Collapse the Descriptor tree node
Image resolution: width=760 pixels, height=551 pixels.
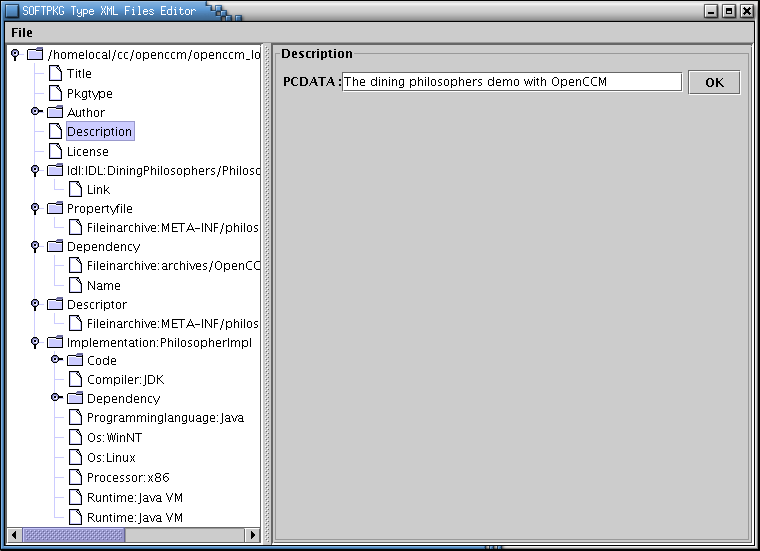[x=35, y=304]
